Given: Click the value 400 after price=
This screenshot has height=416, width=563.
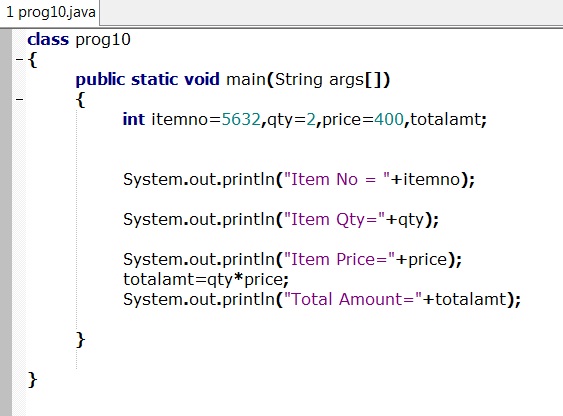Looking at the screenshot, I should point(389,119).
